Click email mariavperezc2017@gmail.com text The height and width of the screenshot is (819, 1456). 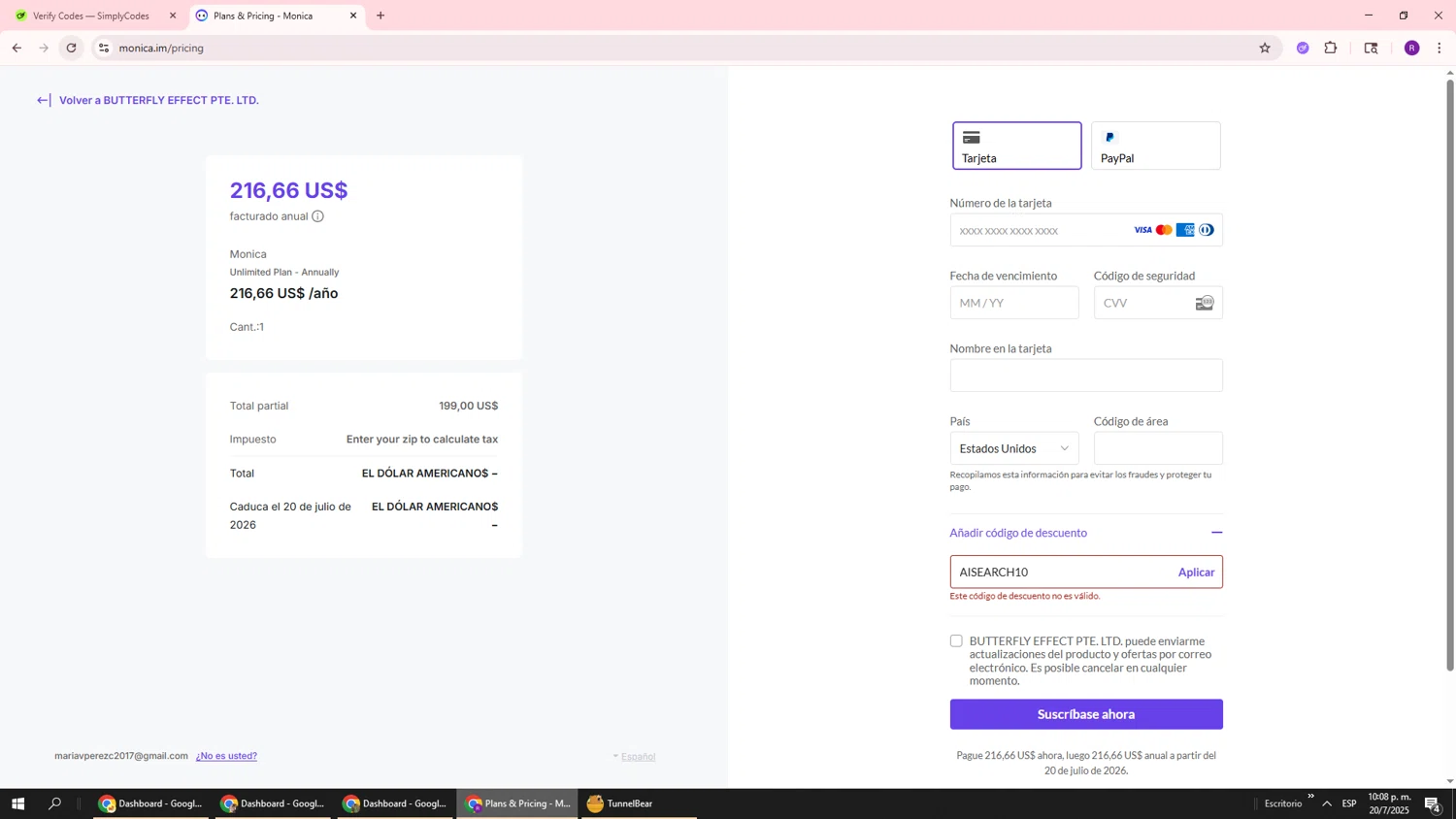coord(121,756)
